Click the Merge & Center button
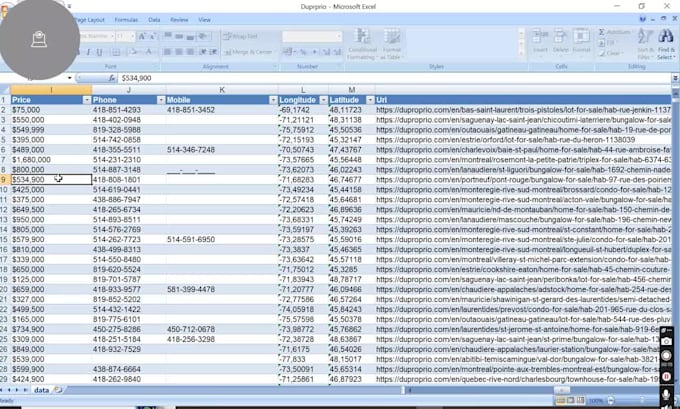The width and height of the screenshot is (680, 409). point(248,52)
